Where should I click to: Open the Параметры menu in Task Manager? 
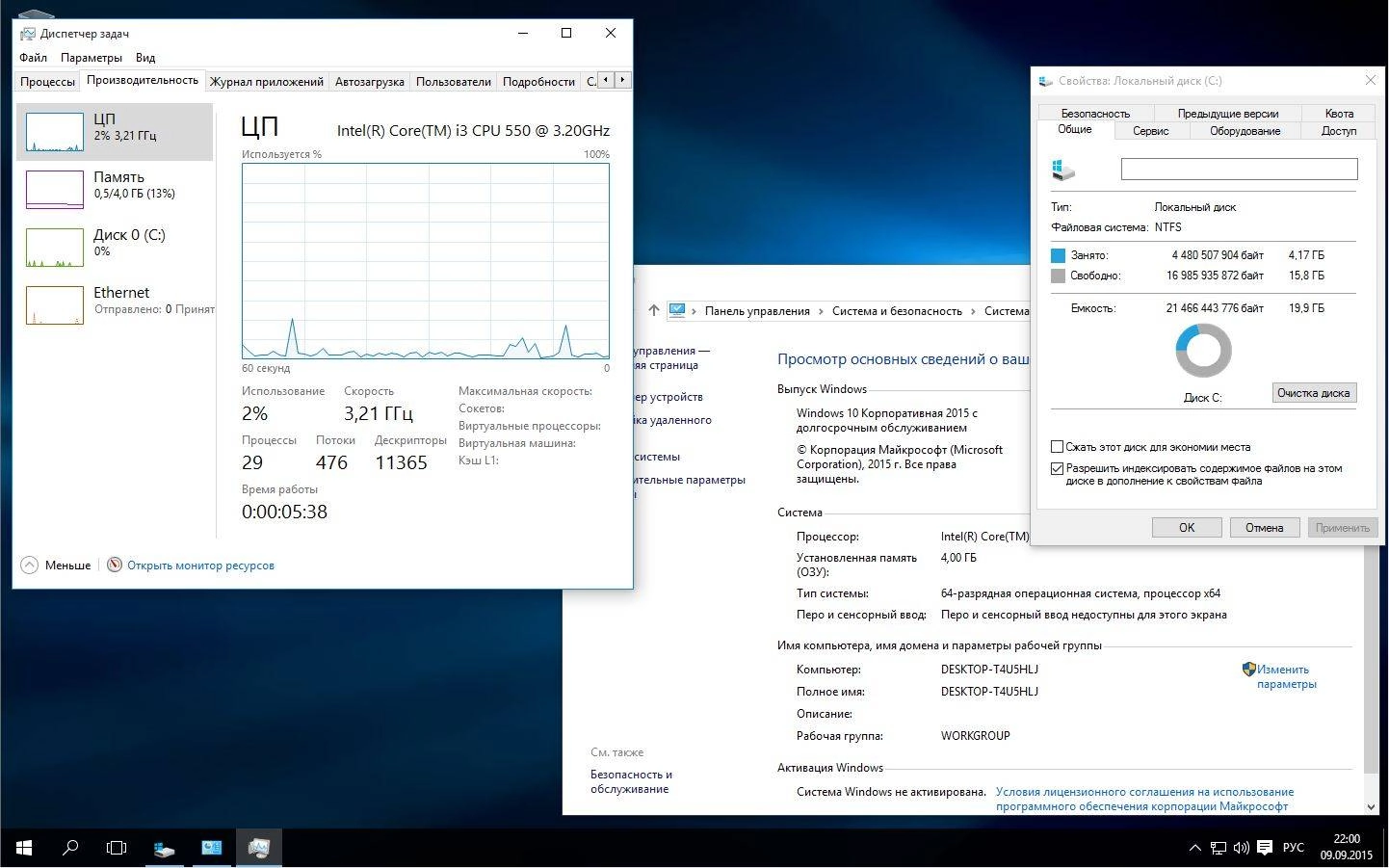pyautogui.click(x=92, y=58)
